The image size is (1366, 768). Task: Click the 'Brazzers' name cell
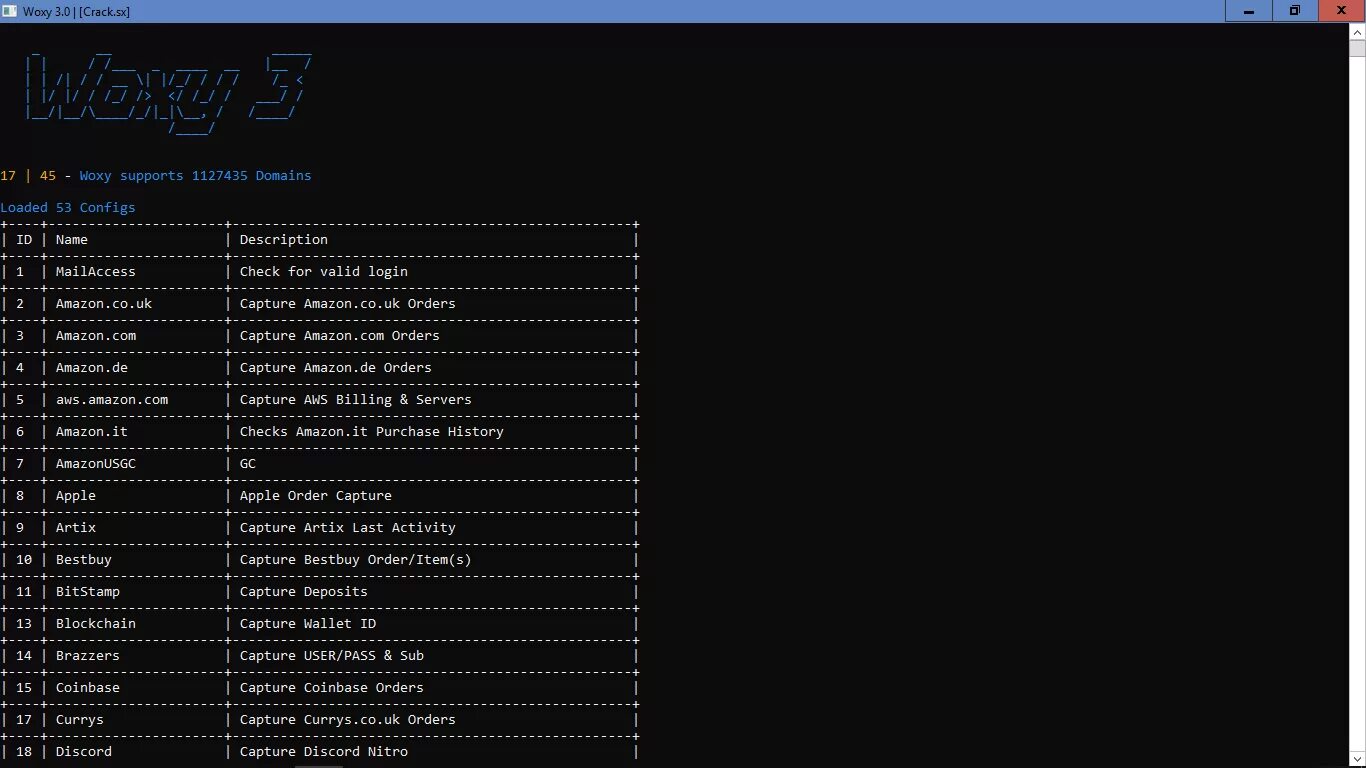[88, 656]
